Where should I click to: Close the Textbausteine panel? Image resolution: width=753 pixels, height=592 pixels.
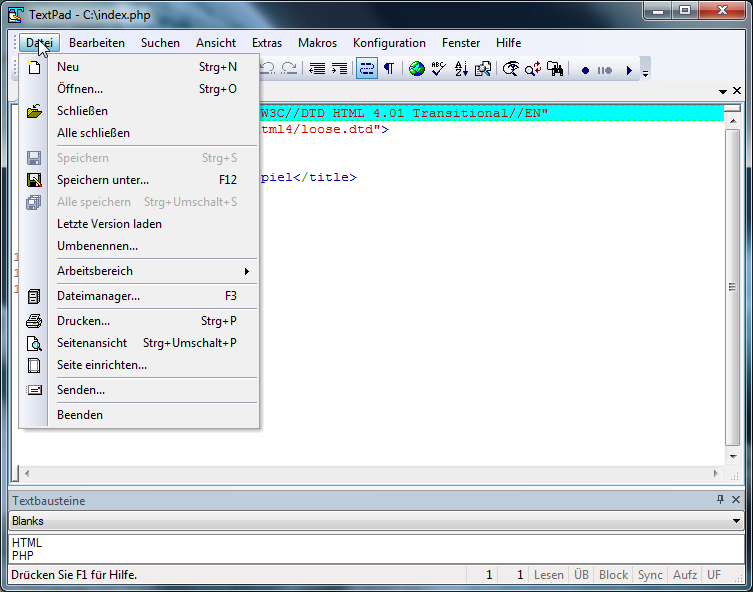point(736,499)
